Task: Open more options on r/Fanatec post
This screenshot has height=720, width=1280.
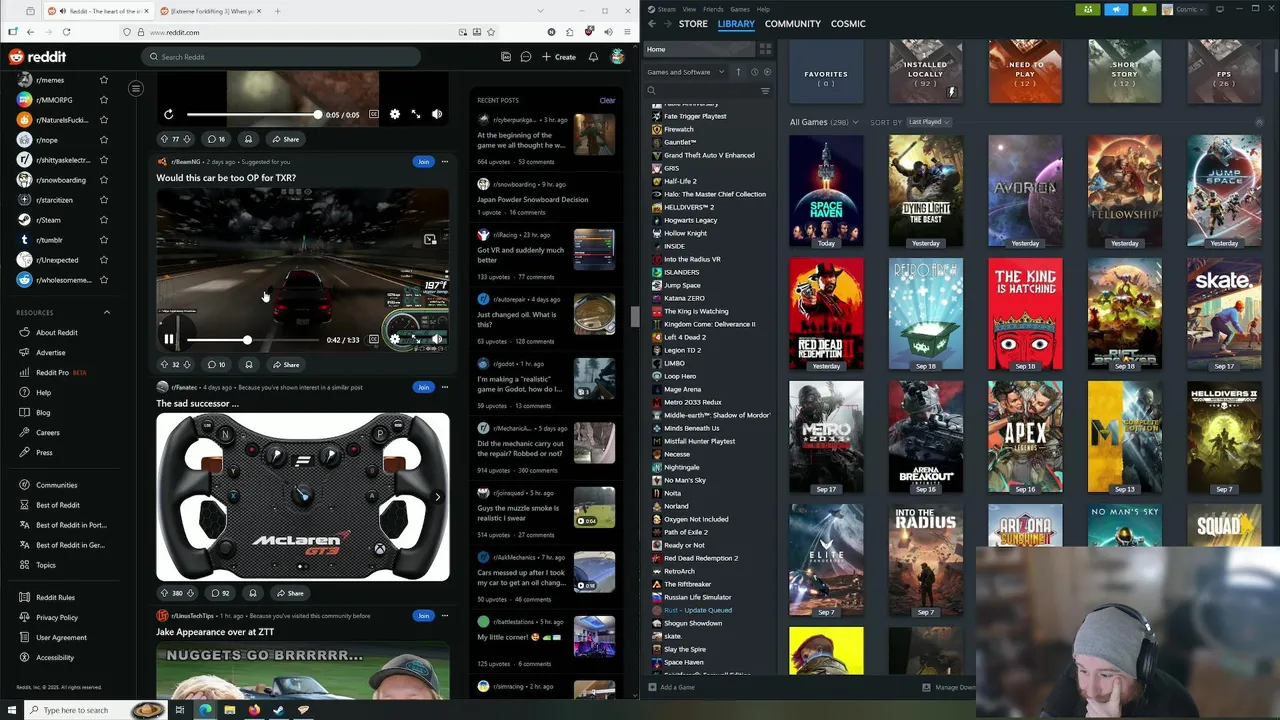Action: [x=445, y=387]
